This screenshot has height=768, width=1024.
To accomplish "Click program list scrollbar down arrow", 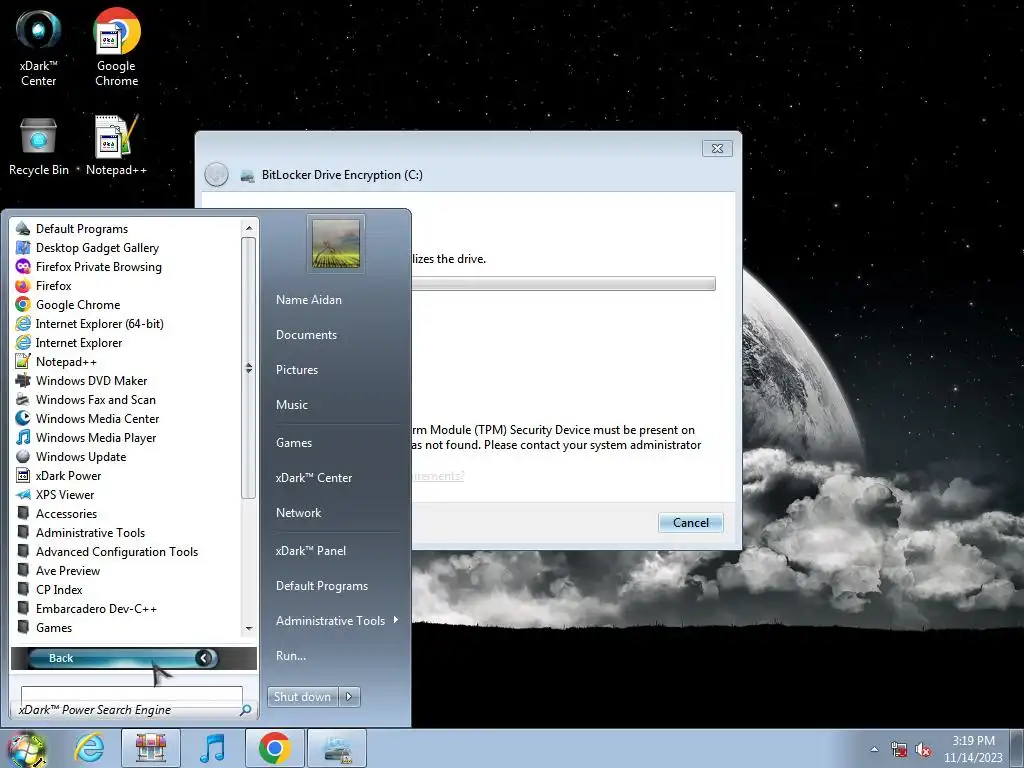I will coord(248,628).
